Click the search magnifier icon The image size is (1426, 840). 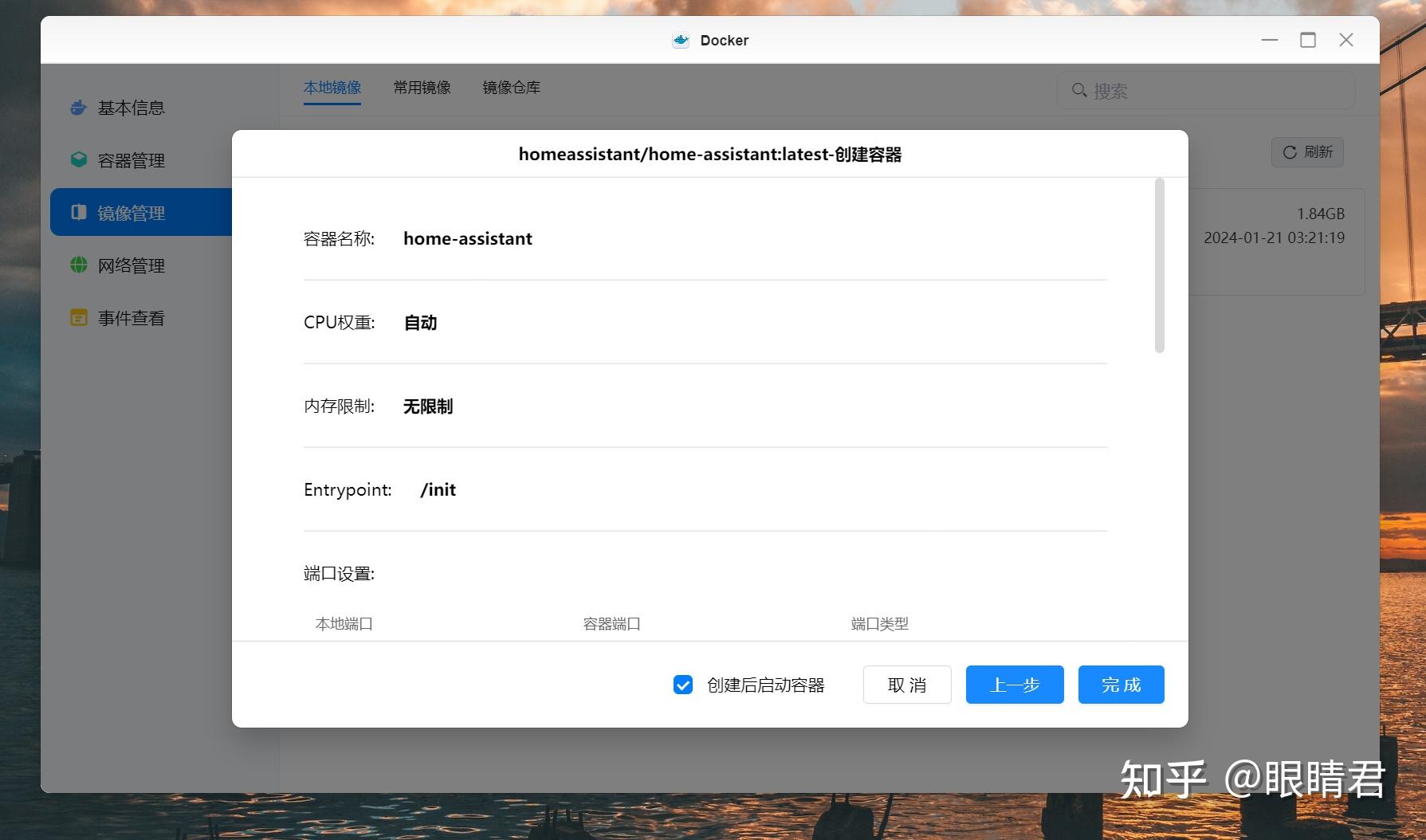pos(1079,90)
